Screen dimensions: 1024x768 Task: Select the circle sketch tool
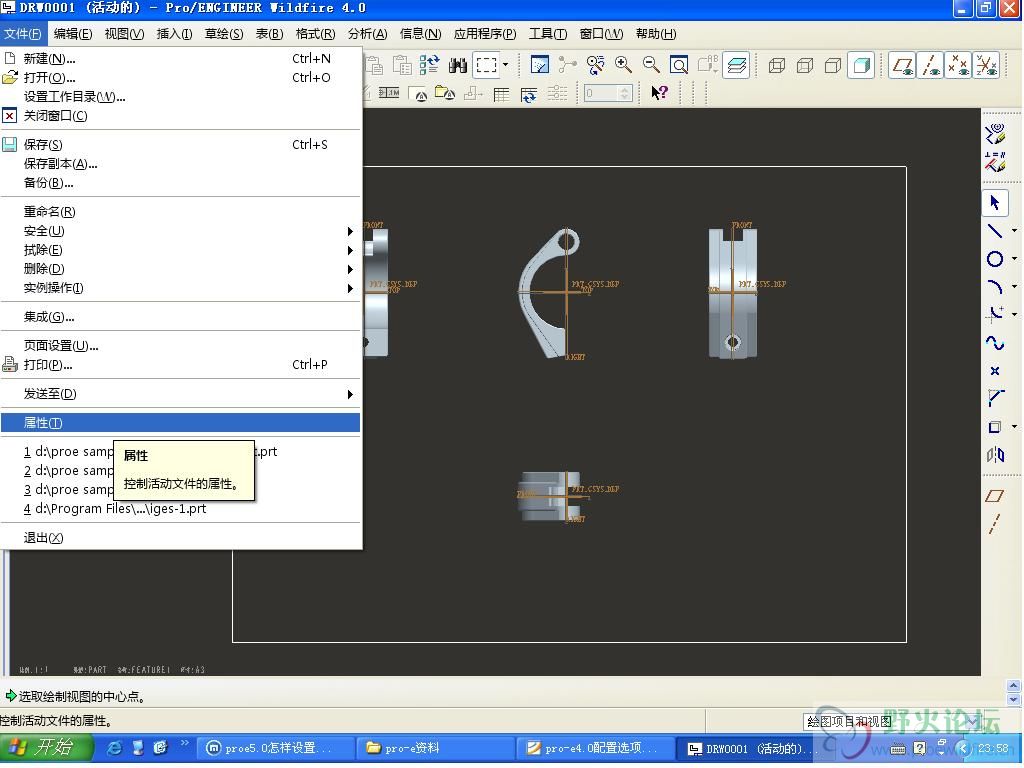(994, 259)
